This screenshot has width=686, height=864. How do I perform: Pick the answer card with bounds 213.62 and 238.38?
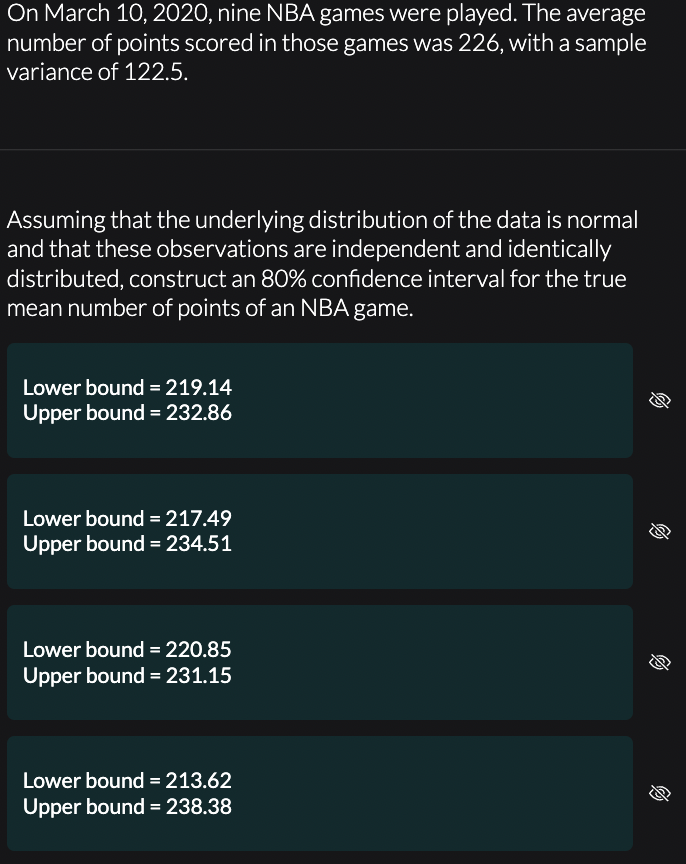click(x=320, y=793)
